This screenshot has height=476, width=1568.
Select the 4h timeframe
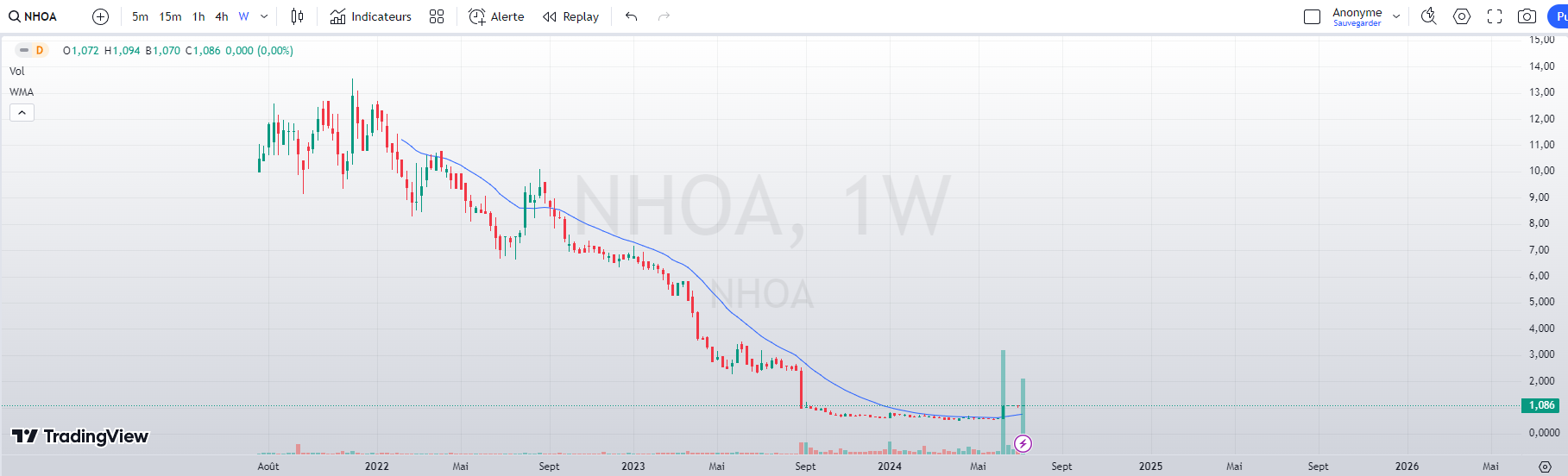tap(222, 16)
